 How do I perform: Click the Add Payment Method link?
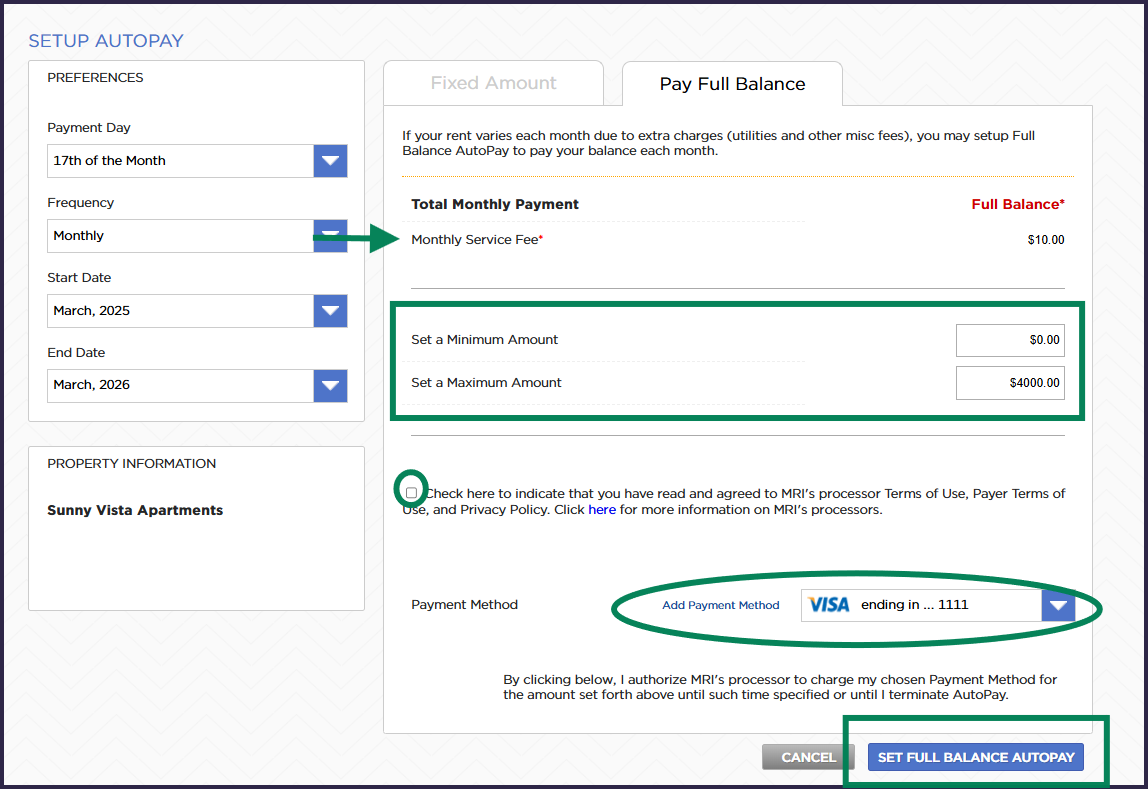(720, 605)
